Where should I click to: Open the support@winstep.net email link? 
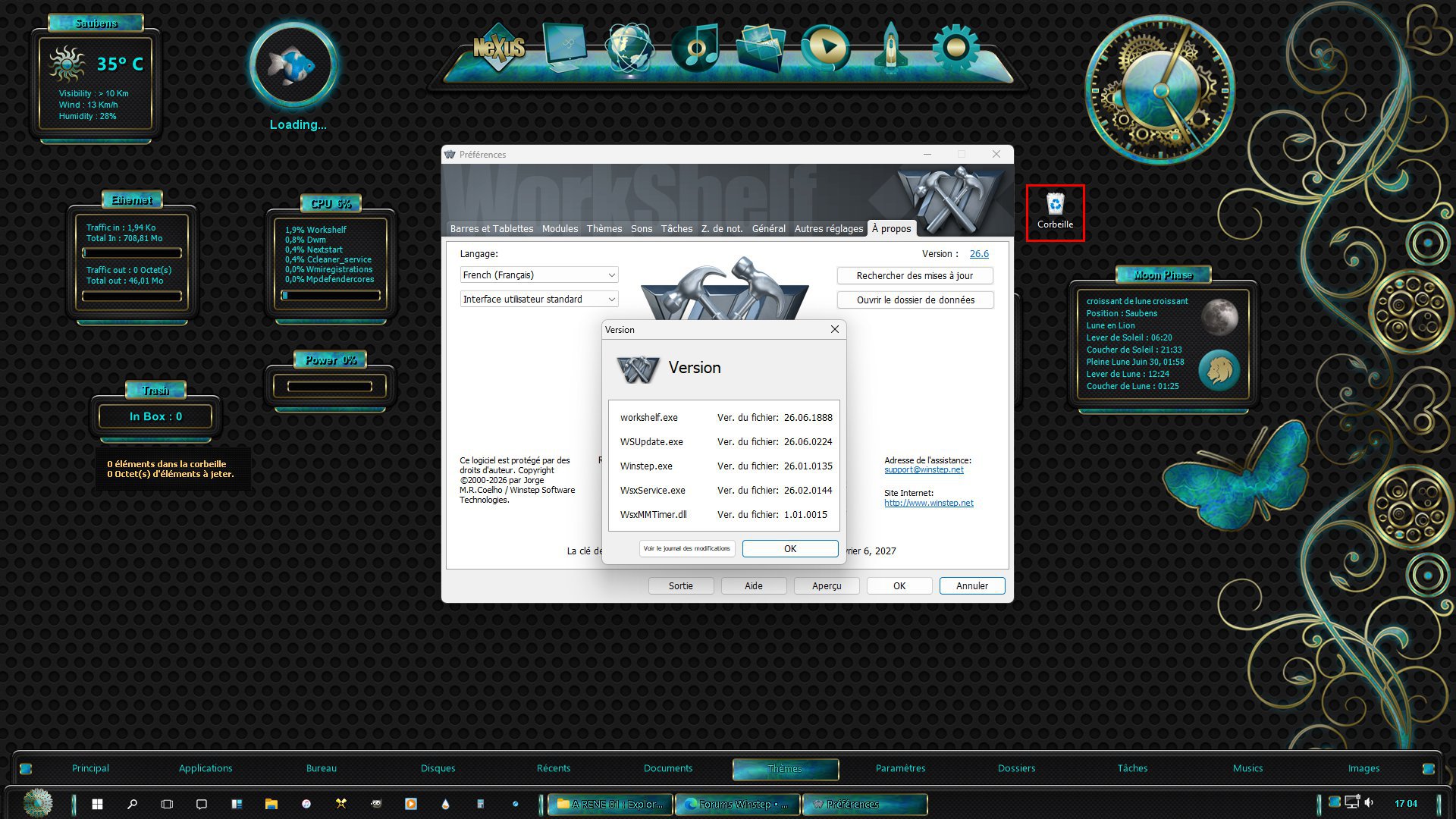click(924, 470)
